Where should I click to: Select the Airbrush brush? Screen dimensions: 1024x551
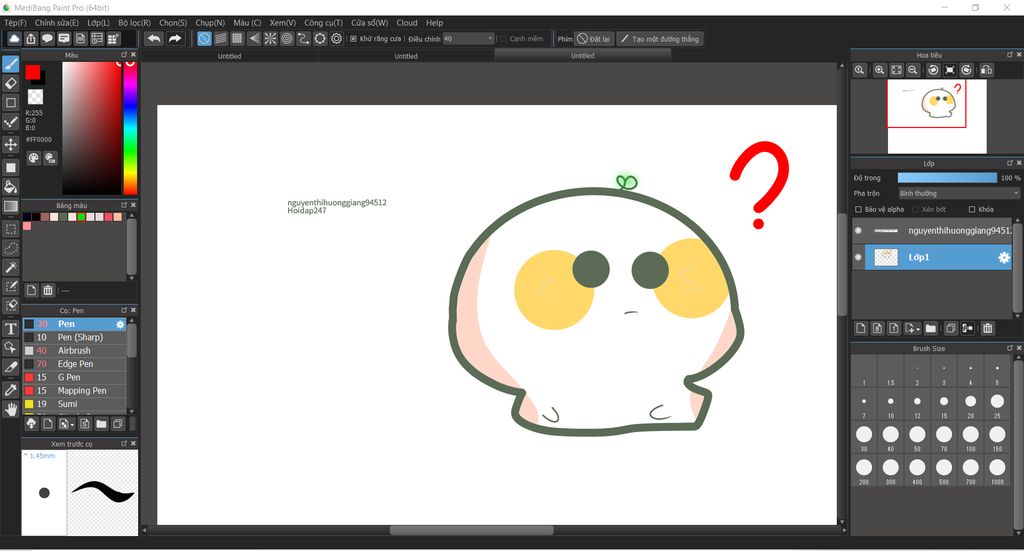[74, 351]
